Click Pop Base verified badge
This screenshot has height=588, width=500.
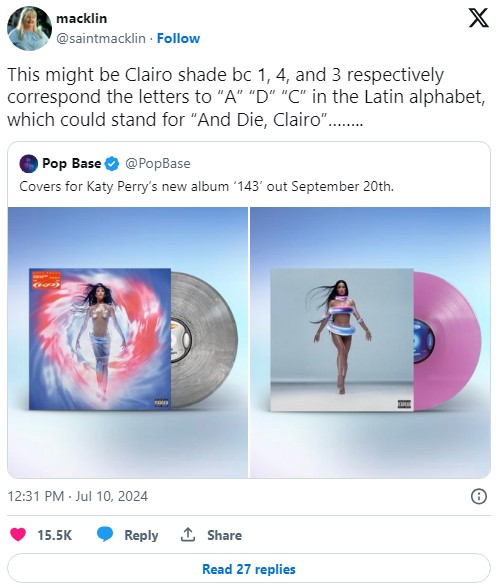coord(111,164)
